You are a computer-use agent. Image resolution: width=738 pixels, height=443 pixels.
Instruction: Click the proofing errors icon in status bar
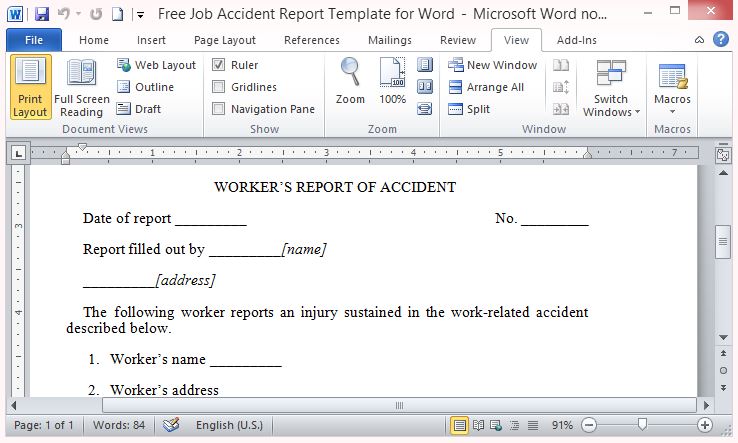(x=171, y=425)
